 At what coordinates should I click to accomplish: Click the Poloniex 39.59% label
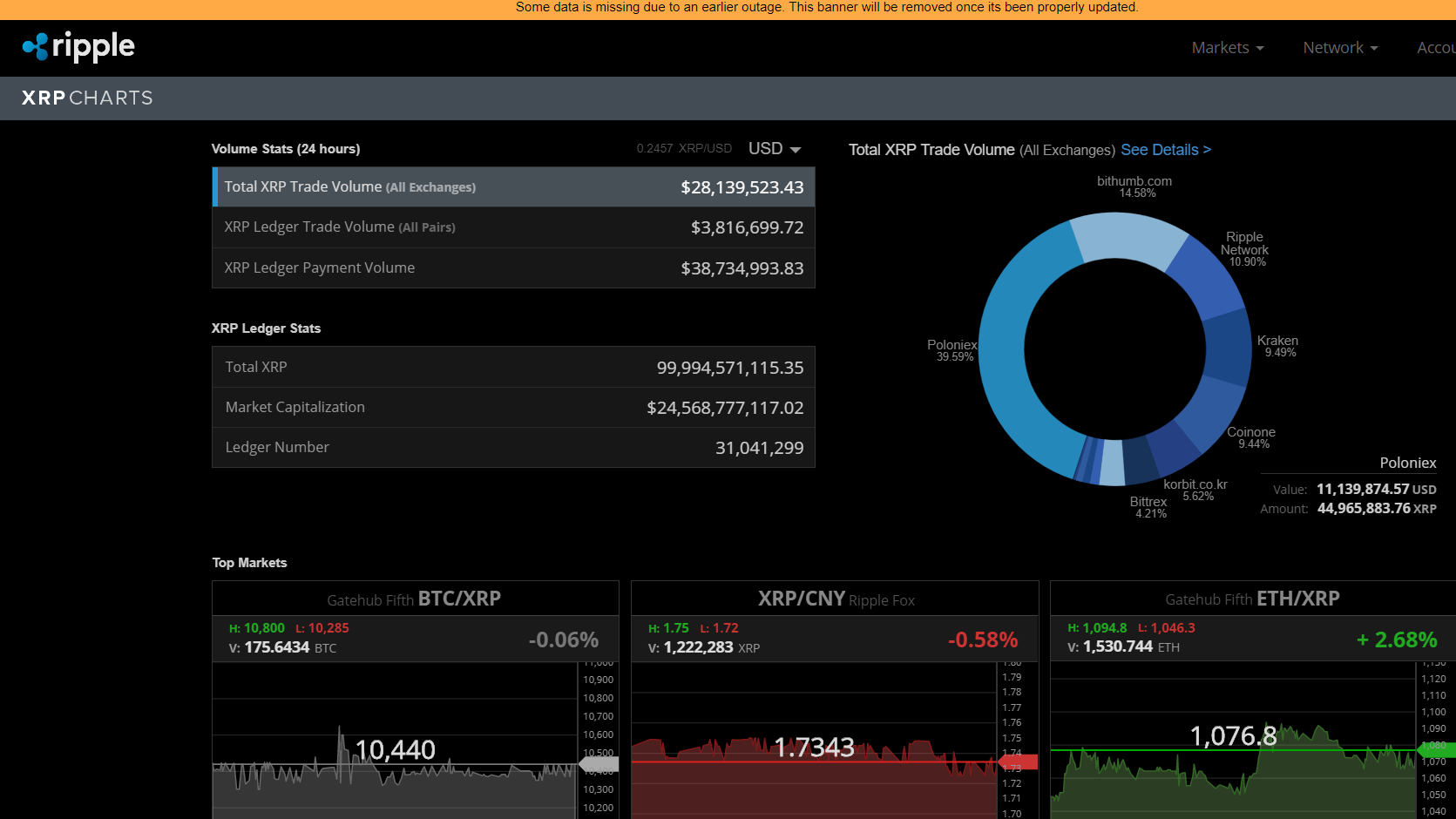[952, 350]
